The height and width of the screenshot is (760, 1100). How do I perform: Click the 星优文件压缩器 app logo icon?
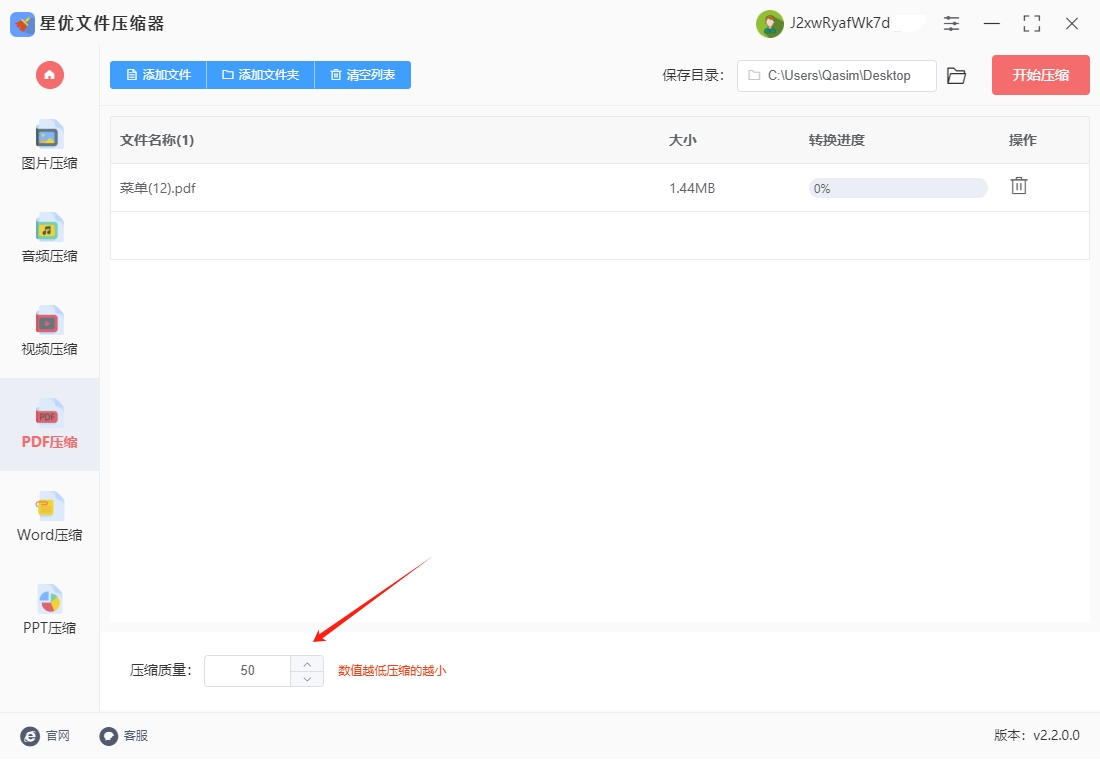click(x=22, y=25)
